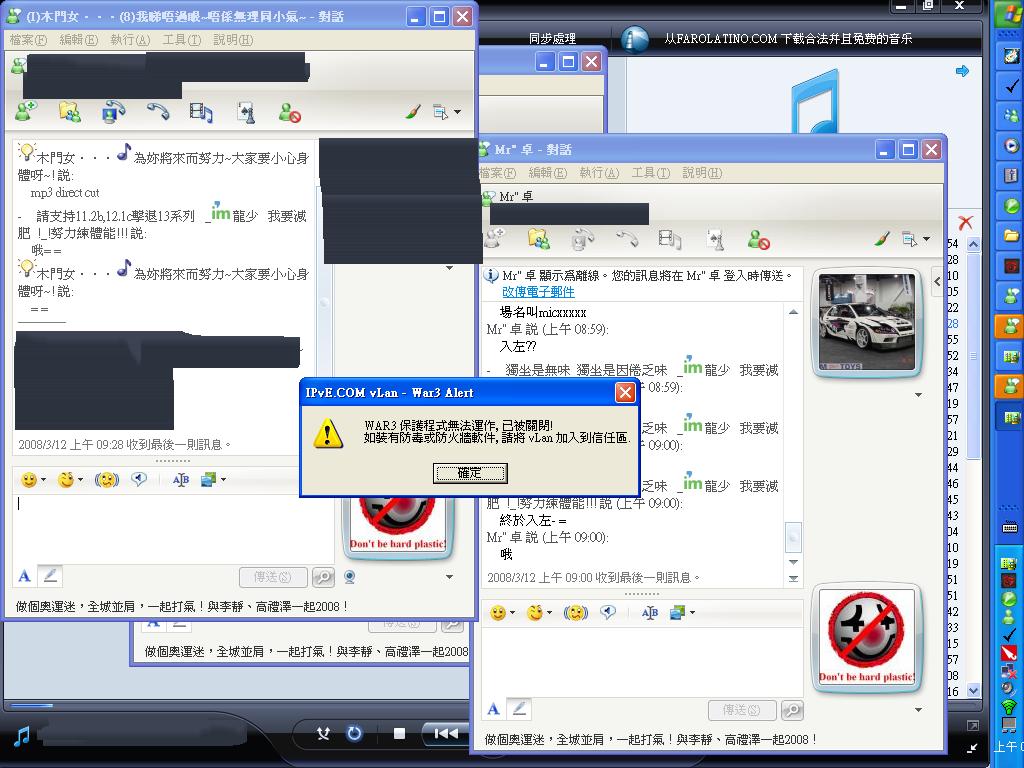Click the paintbrush color scheme icon in Mr" 卓 chat
Screen dimensions: 1024x768
tap(882, 239)
